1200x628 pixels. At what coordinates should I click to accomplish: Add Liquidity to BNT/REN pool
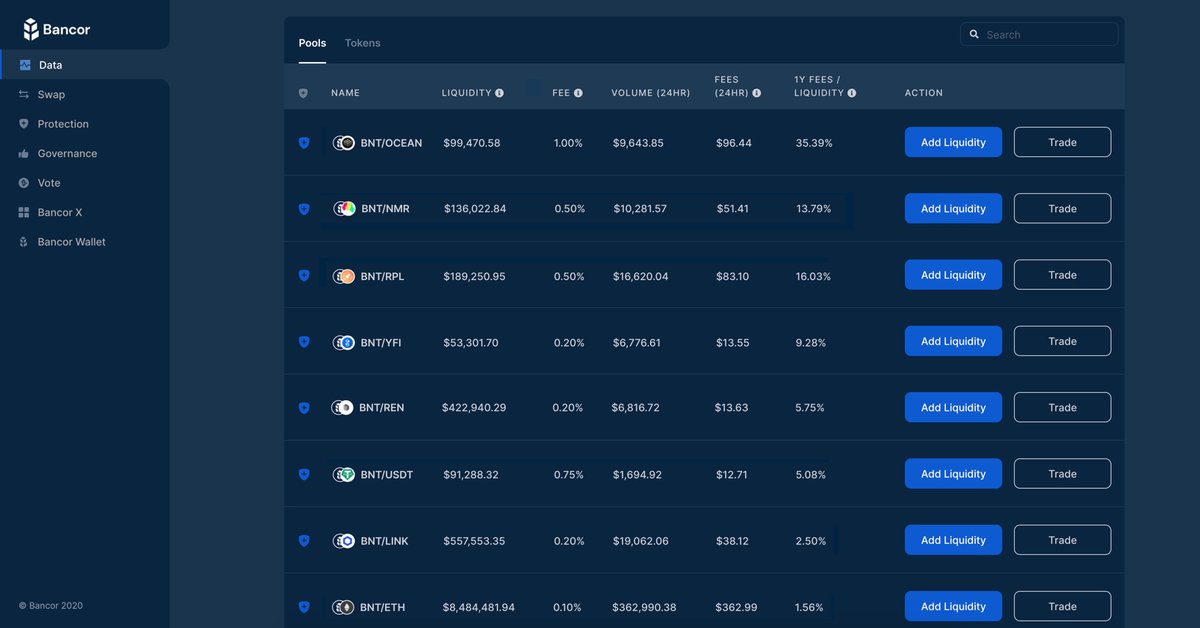(953, 407)
